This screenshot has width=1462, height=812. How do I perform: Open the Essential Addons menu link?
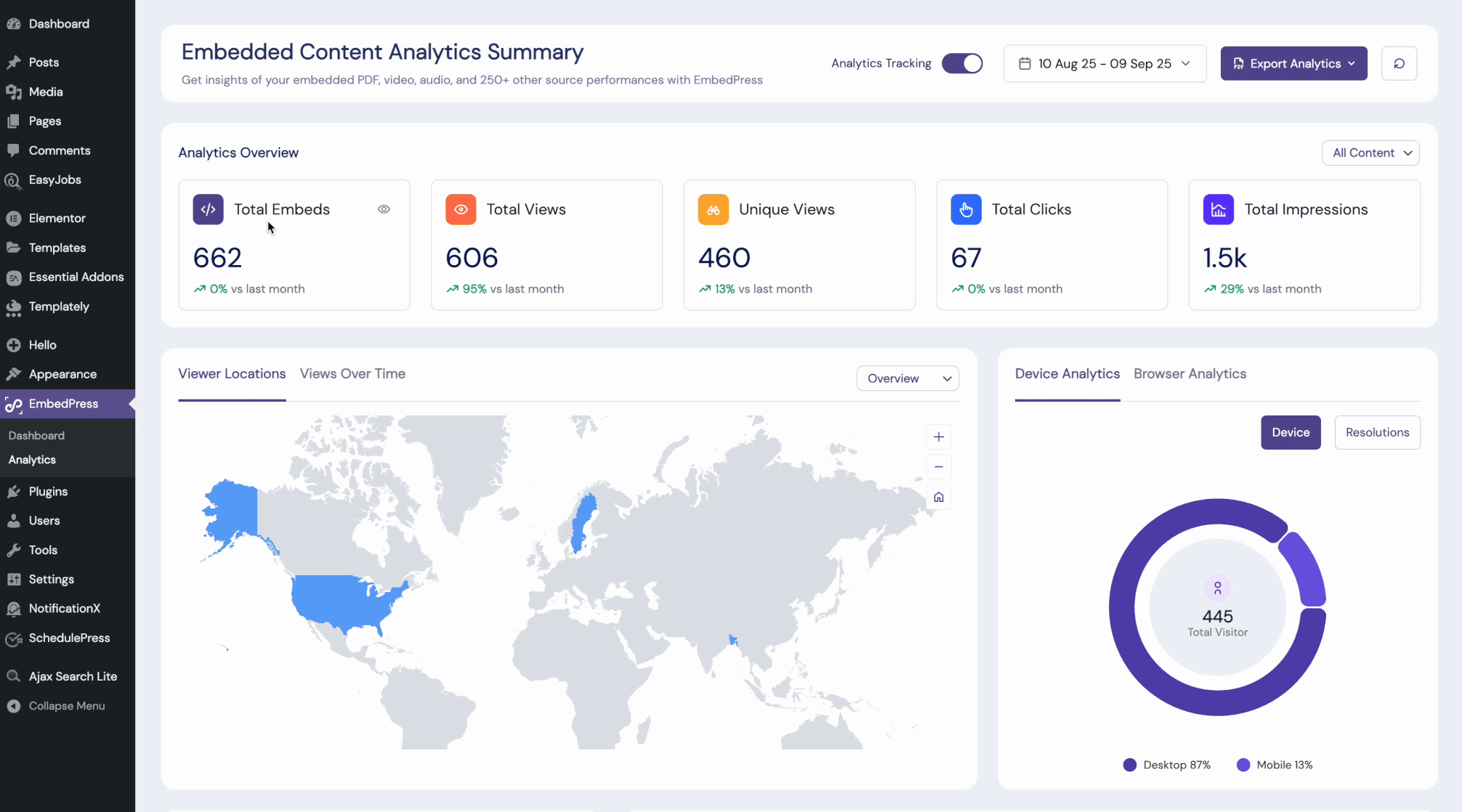(x=76, y=277)
